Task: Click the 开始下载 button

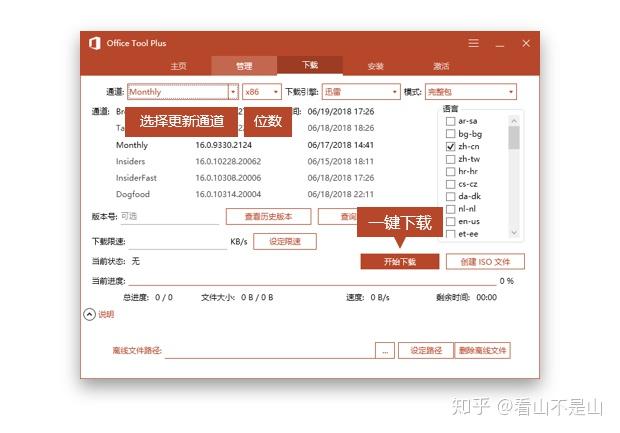Action: pyautogui.click(x=400, y=261)
